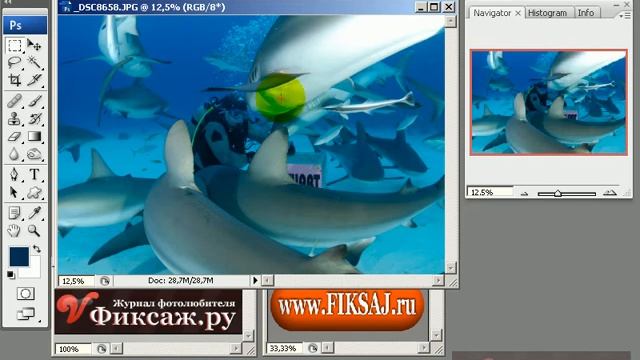The width and height of the screenshot is (640, 360).
Task: Select the Lasso tool
Action: [15, 62]
